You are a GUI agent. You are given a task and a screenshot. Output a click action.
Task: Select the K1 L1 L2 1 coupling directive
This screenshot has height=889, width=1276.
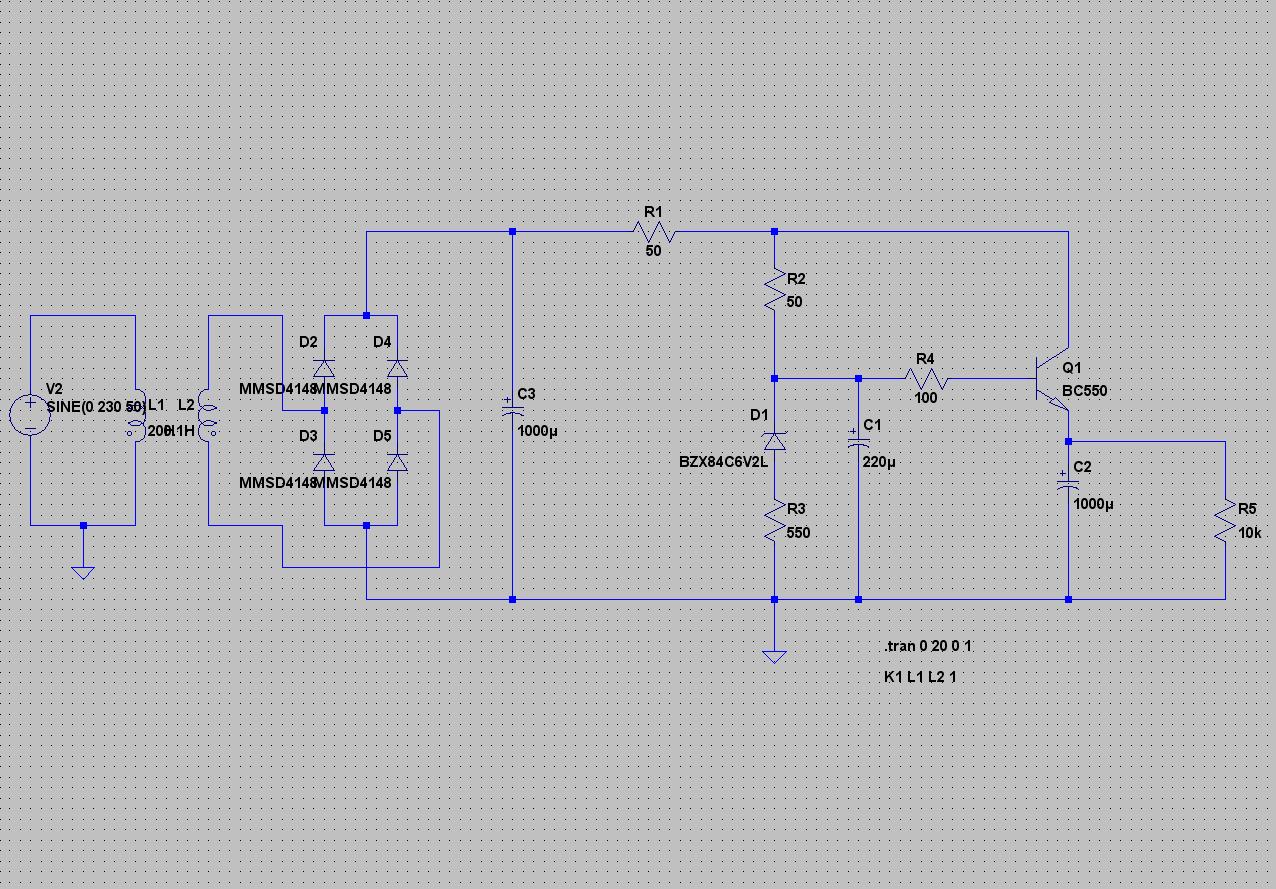pyautogui.click(x=921, y=677)
